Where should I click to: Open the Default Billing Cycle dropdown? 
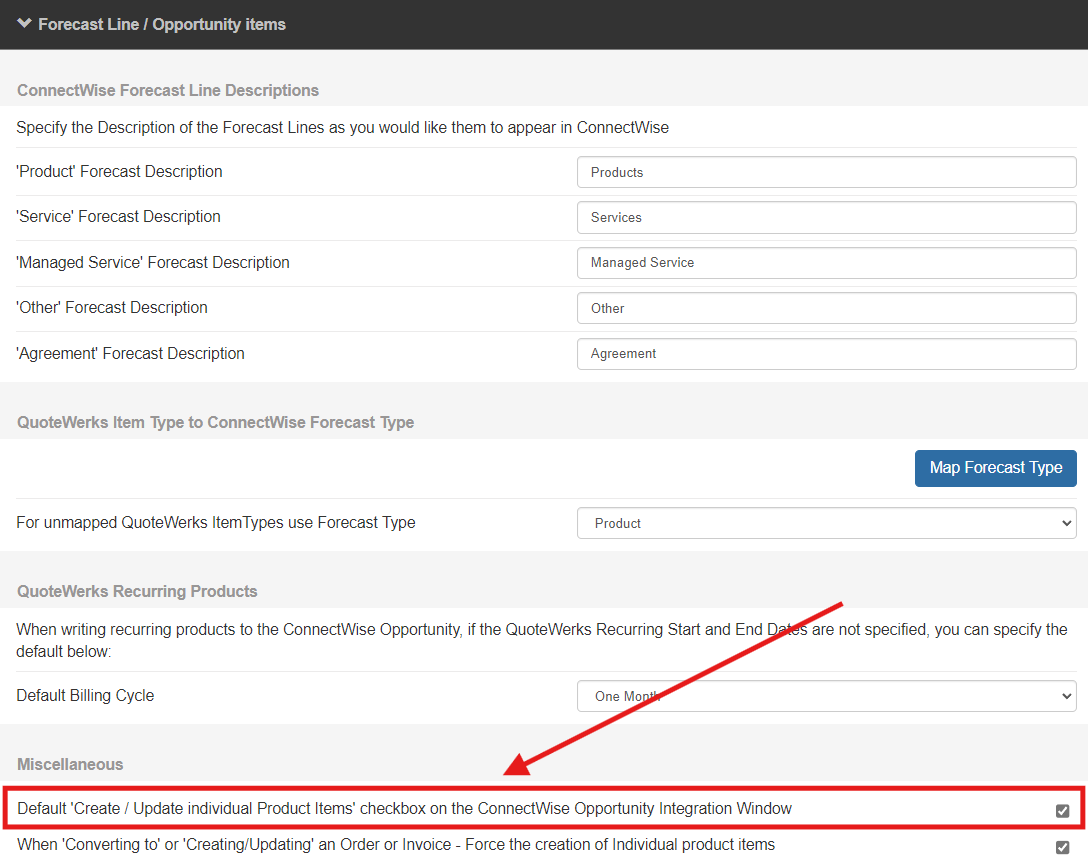pyautogui.click(x=826, y=696)
